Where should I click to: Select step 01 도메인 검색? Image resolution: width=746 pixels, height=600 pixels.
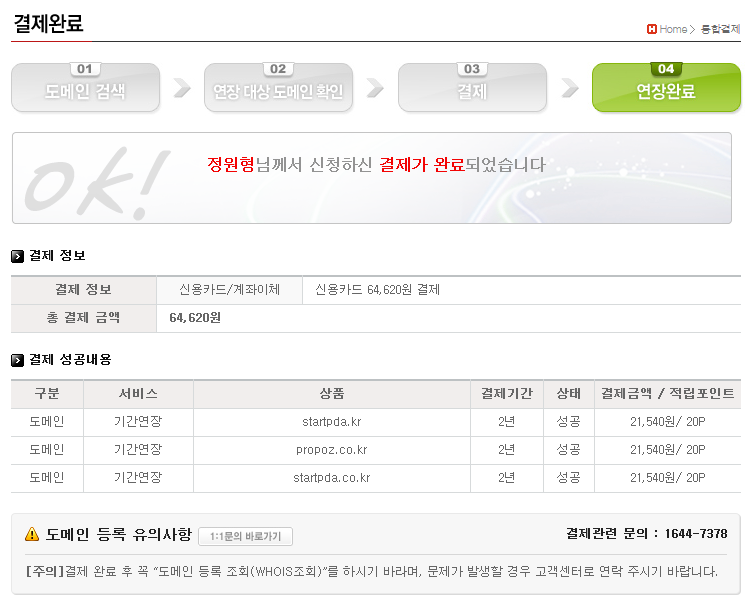pyautogui.click(x=85, y=89)
